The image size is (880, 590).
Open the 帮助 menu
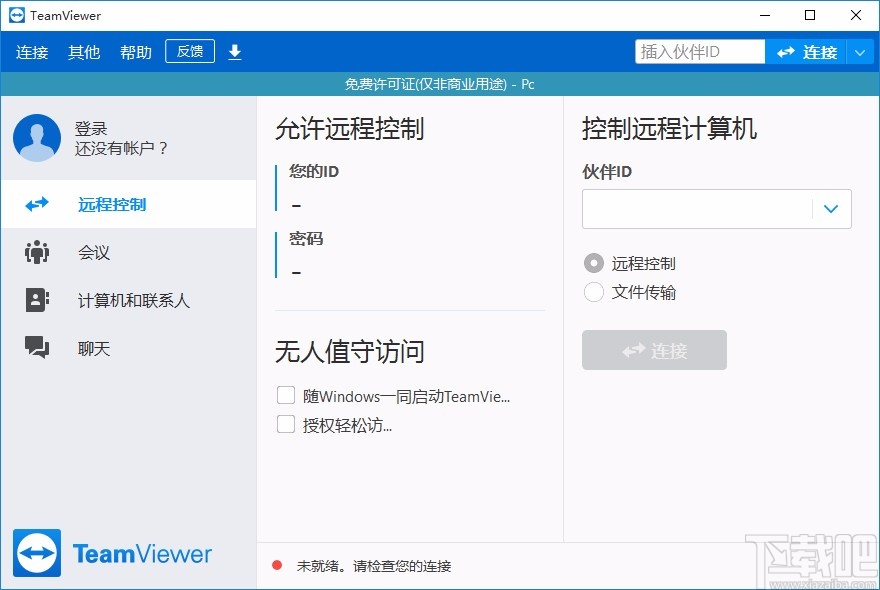(135, 52)
